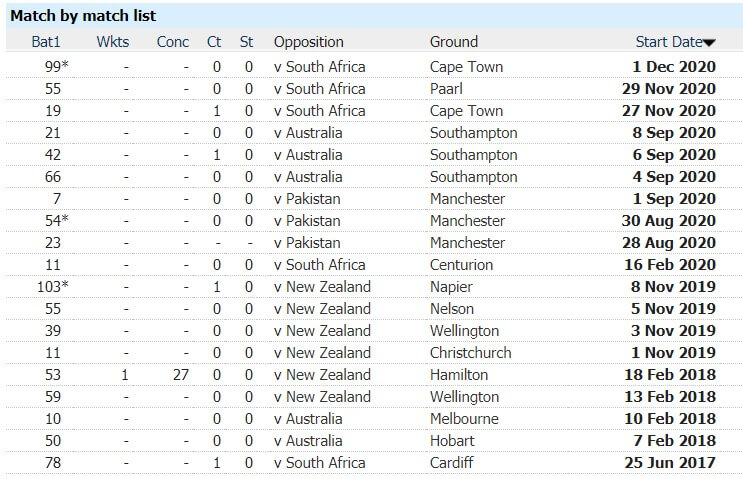Open the 8 Nov 2019 Napier match
The width and height of the screenshot is (743, 479).
pyautogui.click(x=673, y=287)
